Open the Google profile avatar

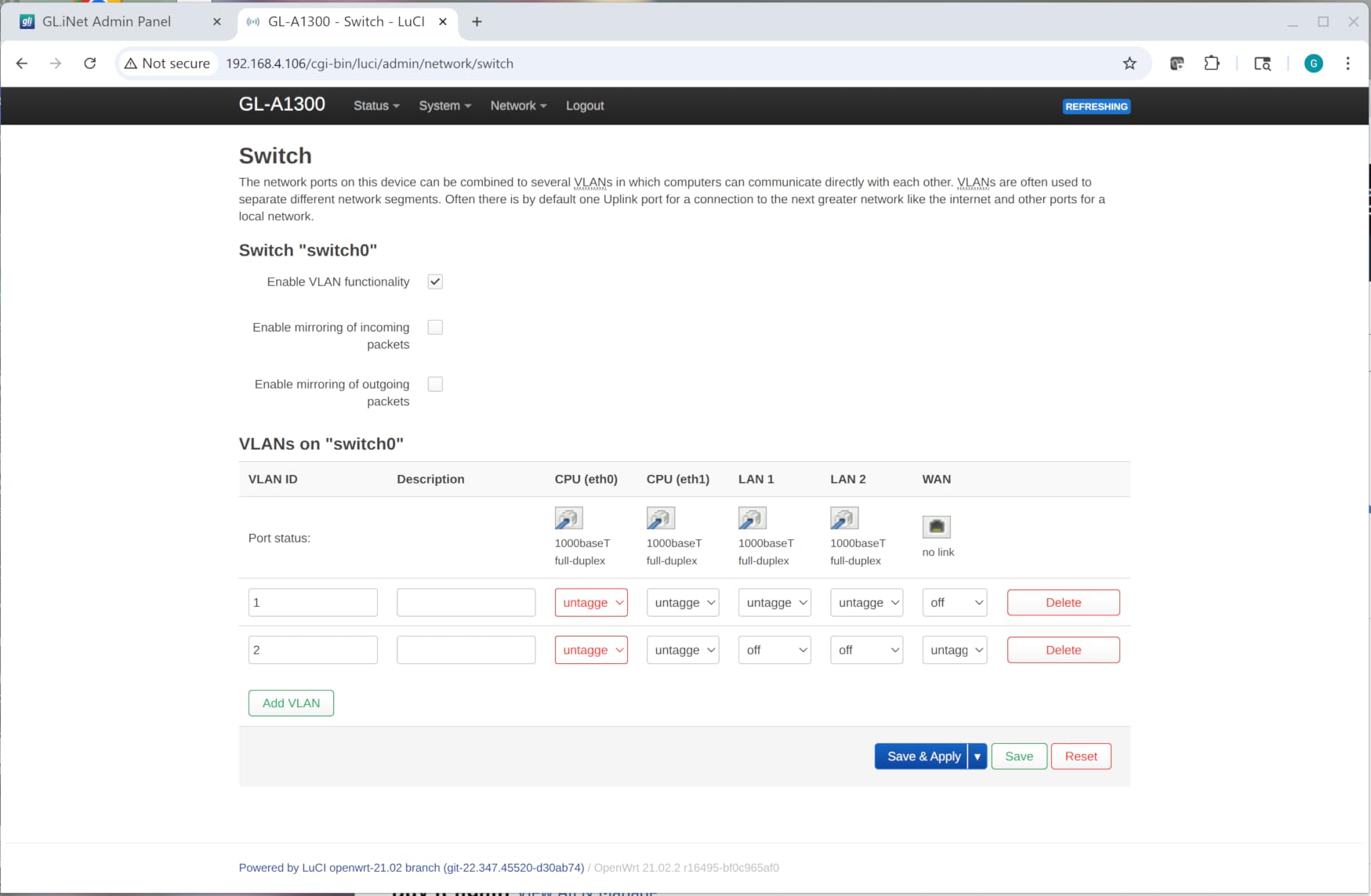tap(1314, 63)
